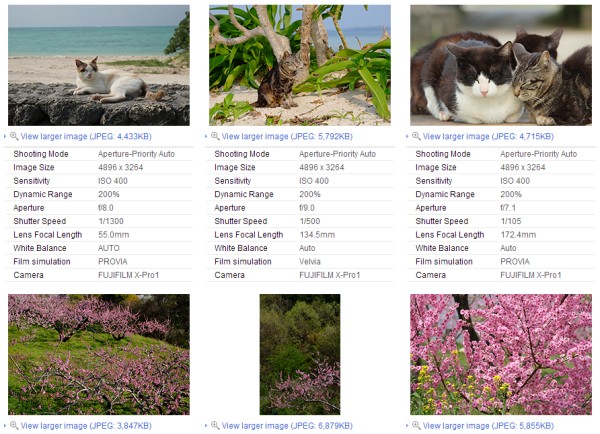Select the wide pink blossom orchard landscape photo
The image size is (600, 434).
pyautogui.click(x=98, y=354)
